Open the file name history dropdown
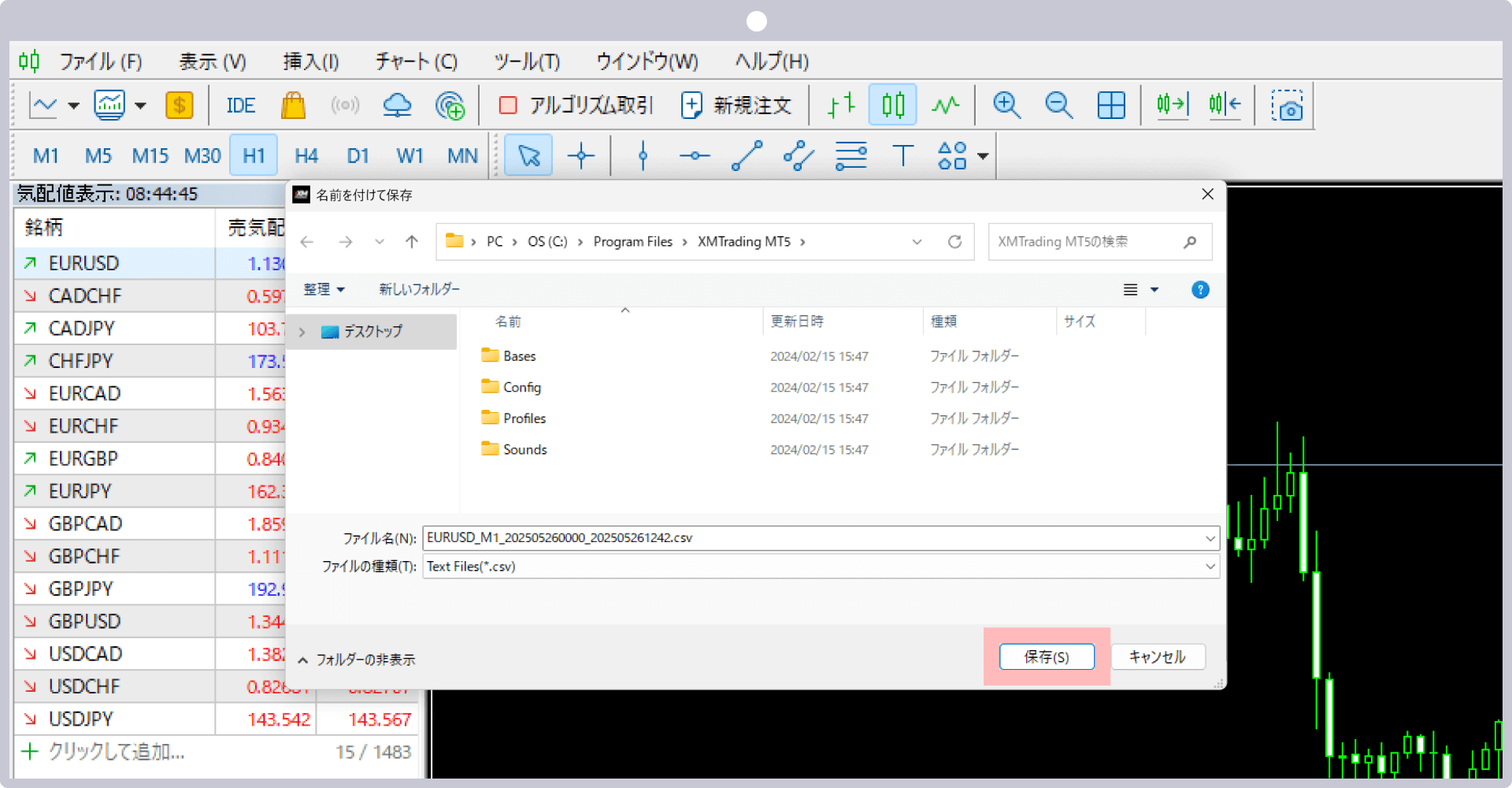Viewport: 1512px width, 788px height. [1210, 538]
